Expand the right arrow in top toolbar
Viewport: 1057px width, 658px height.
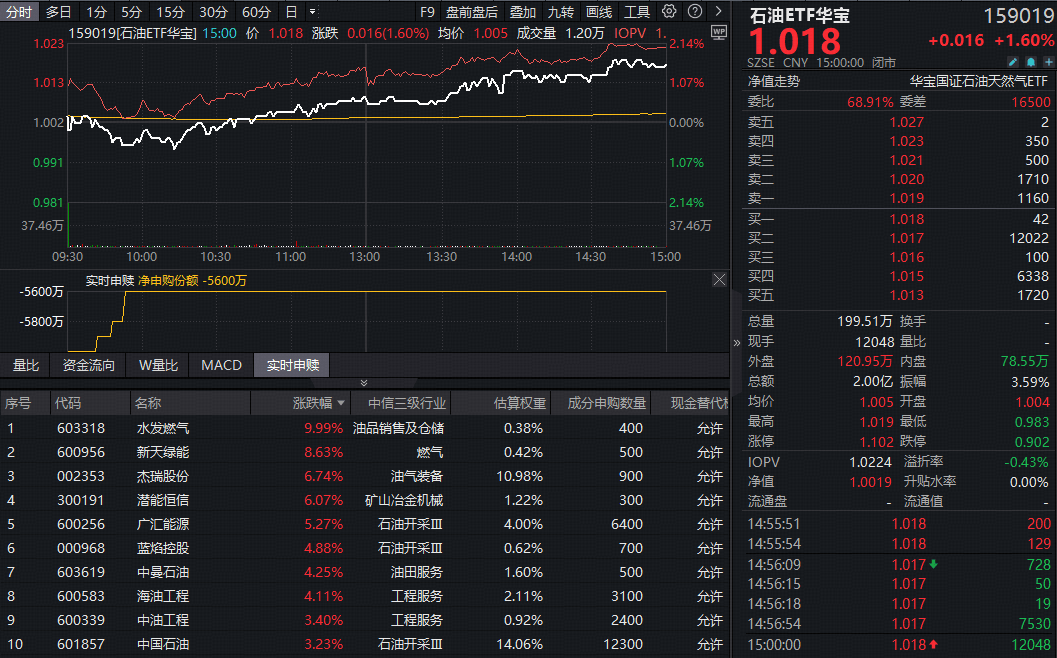point(716,11)
